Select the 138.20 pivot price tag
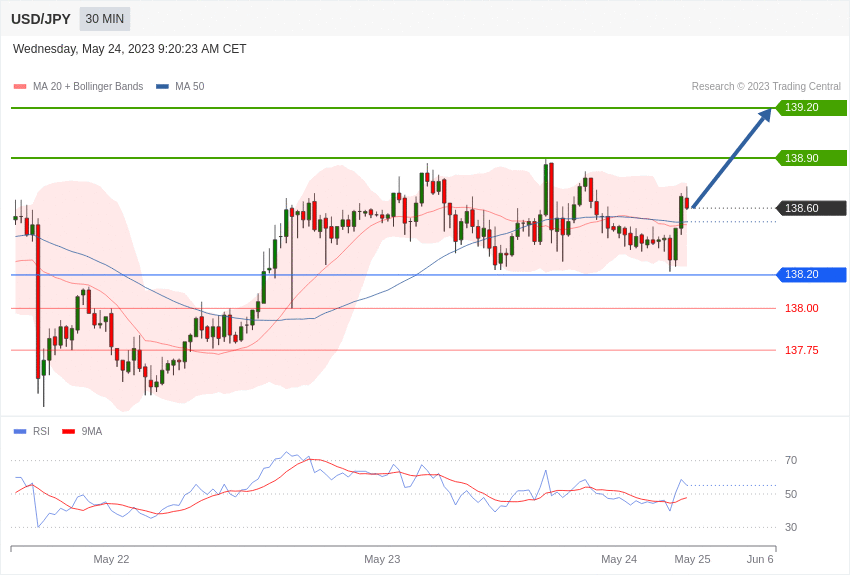The width and height of the screenshot is (850, 576). point(812,275)
